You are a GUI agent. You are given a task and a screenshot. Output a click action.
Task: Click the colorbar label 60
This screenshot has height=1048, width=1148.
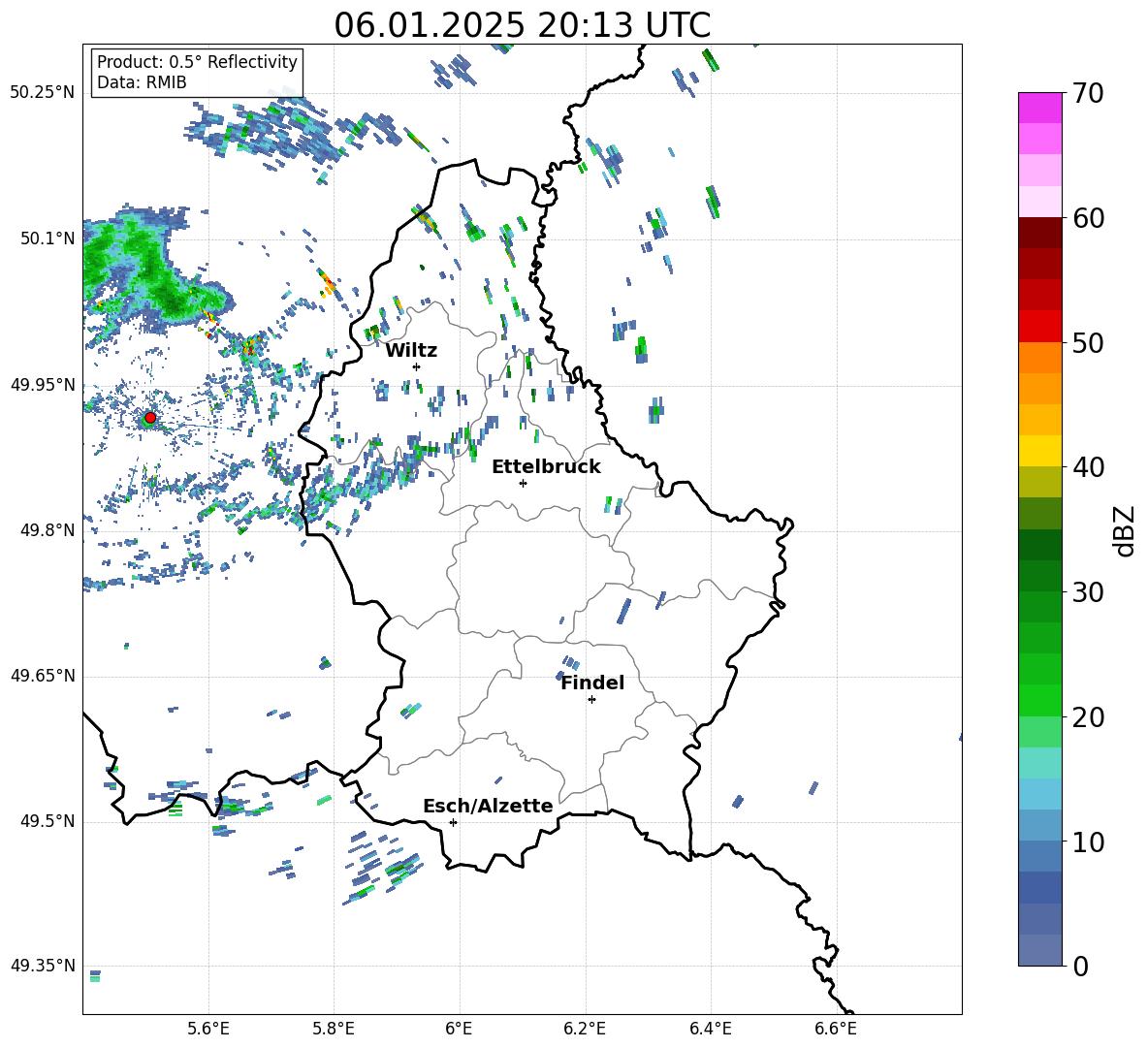[x=1088, y=218]
